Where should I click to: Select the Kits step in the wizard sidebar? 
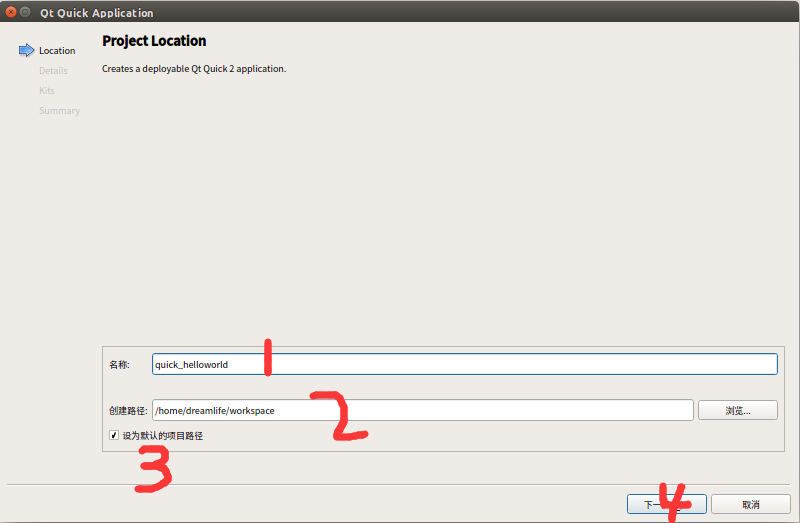pyautogui.click(x=46, y=90)
